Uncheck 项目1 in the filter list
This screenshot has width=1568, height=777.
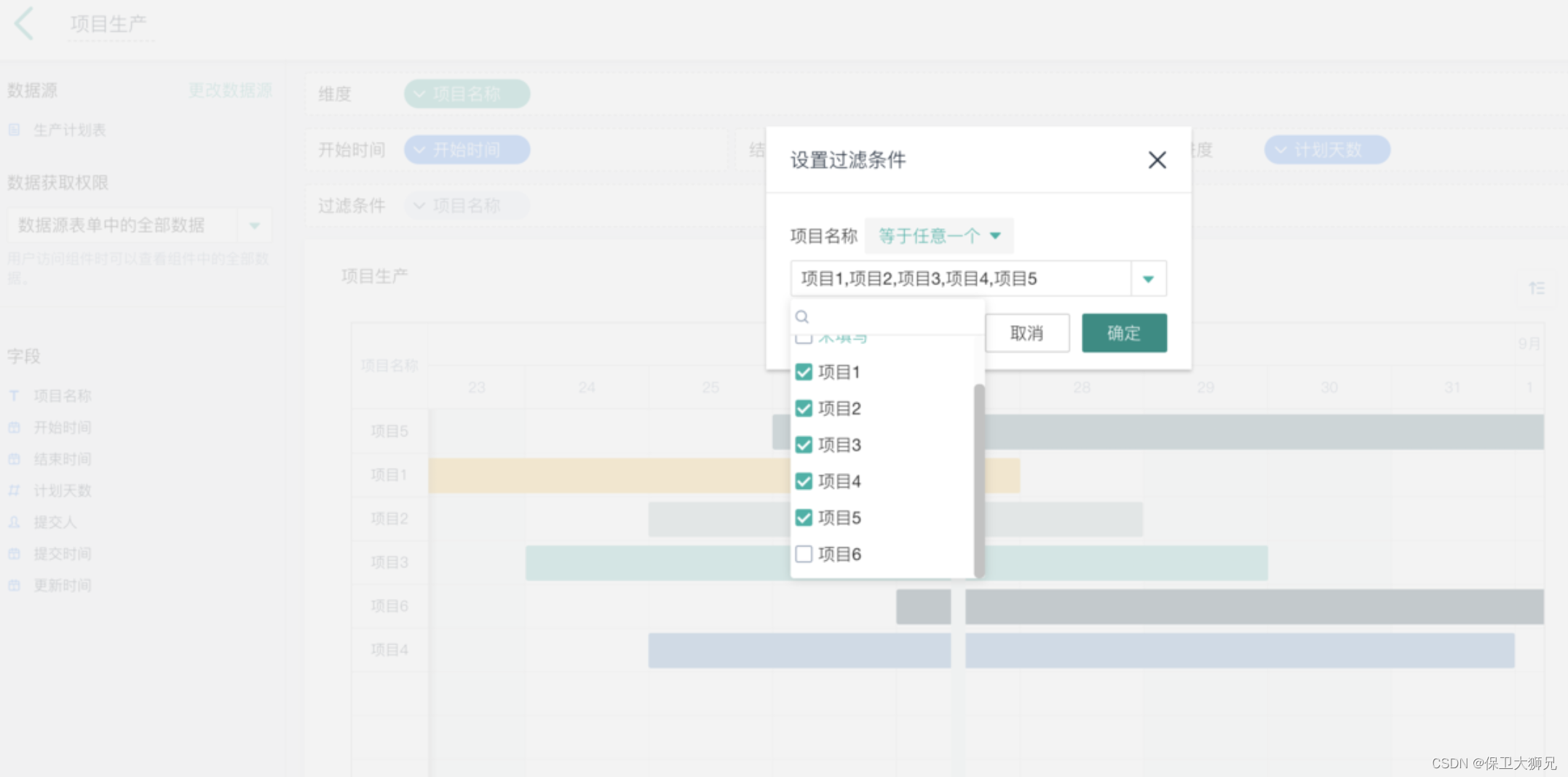tap(804, 372)
